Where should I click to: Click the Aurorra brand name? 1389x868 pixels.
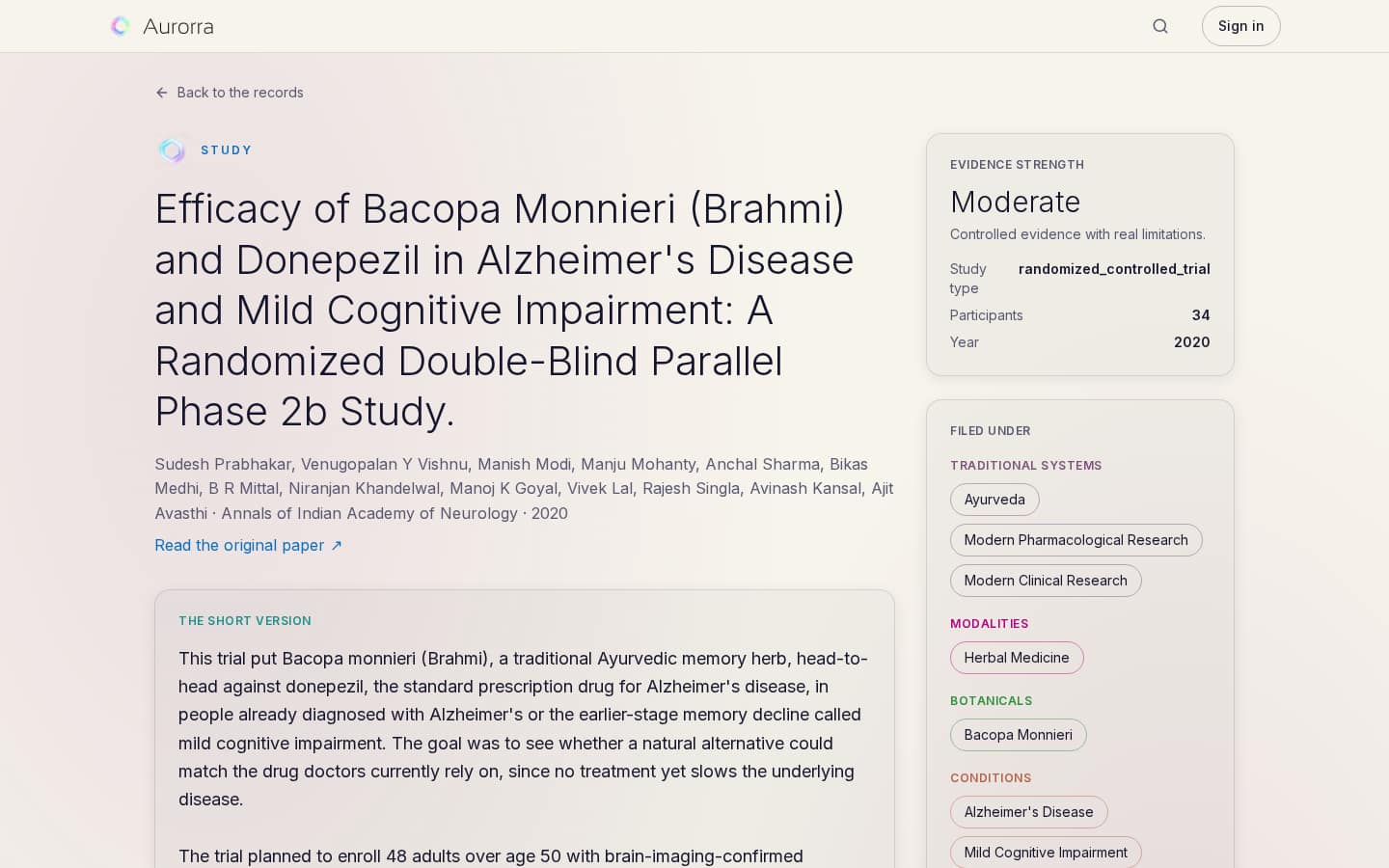[x=178, y=26]
